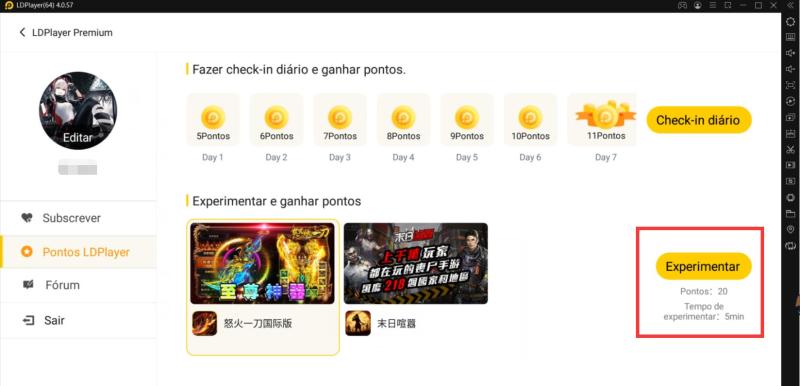Click the Experimentar button
The image size is (800, 386).
[x=703, y=266]
